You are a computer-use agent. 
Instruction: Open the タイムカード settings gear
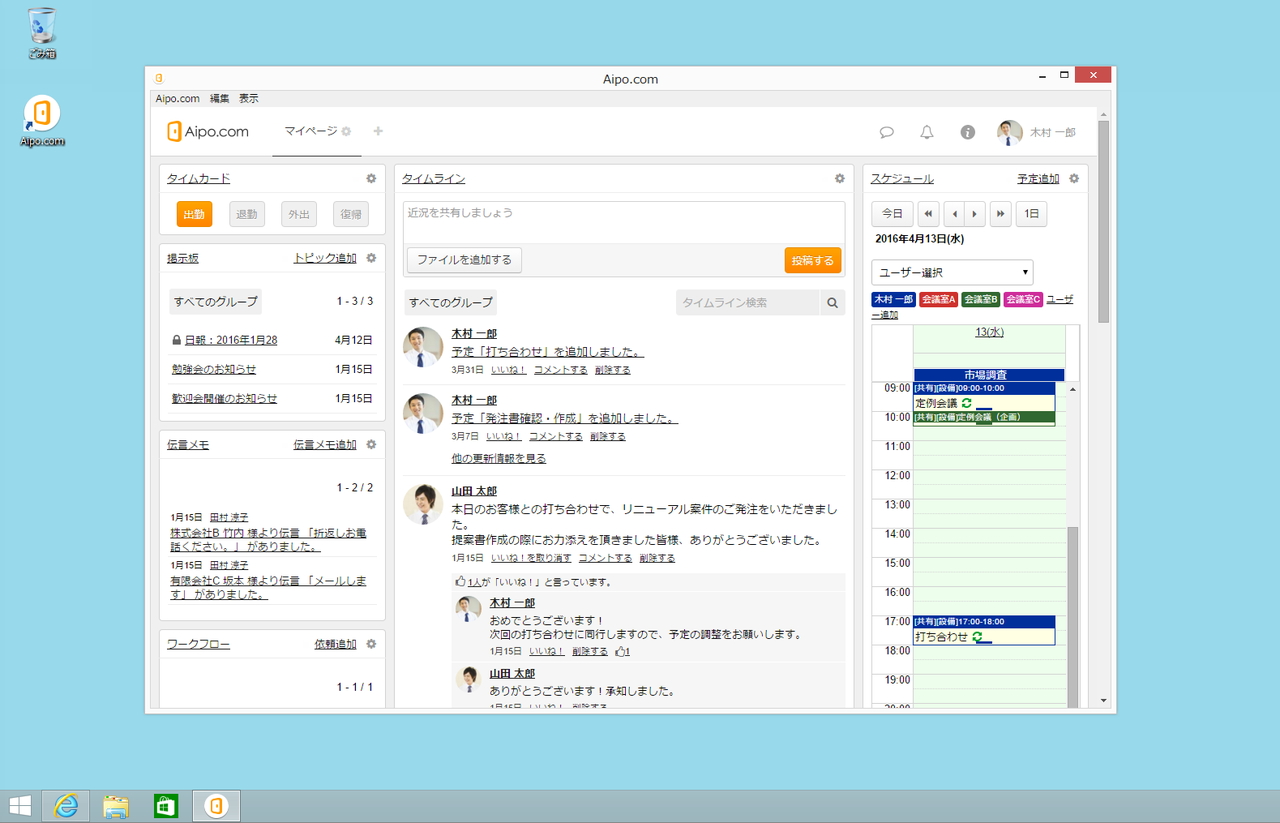coord(370,178)
